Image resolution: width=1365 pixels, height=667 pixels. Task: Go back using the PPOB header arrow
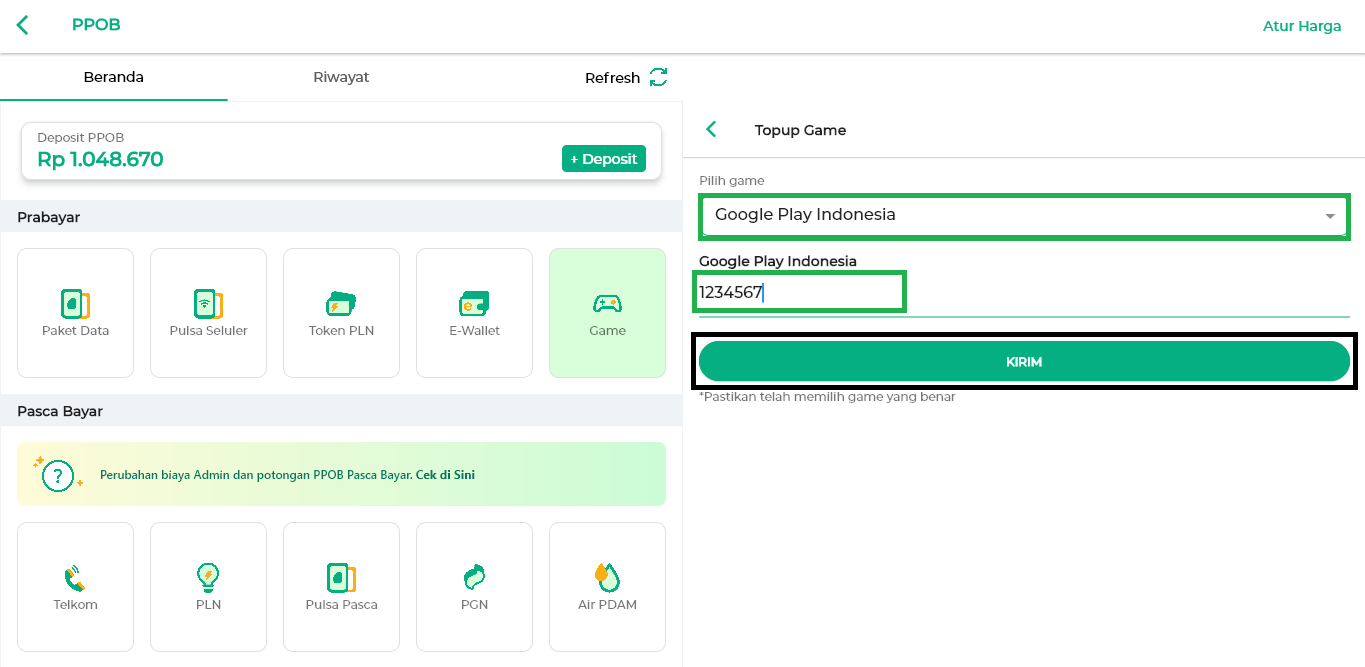23,25
